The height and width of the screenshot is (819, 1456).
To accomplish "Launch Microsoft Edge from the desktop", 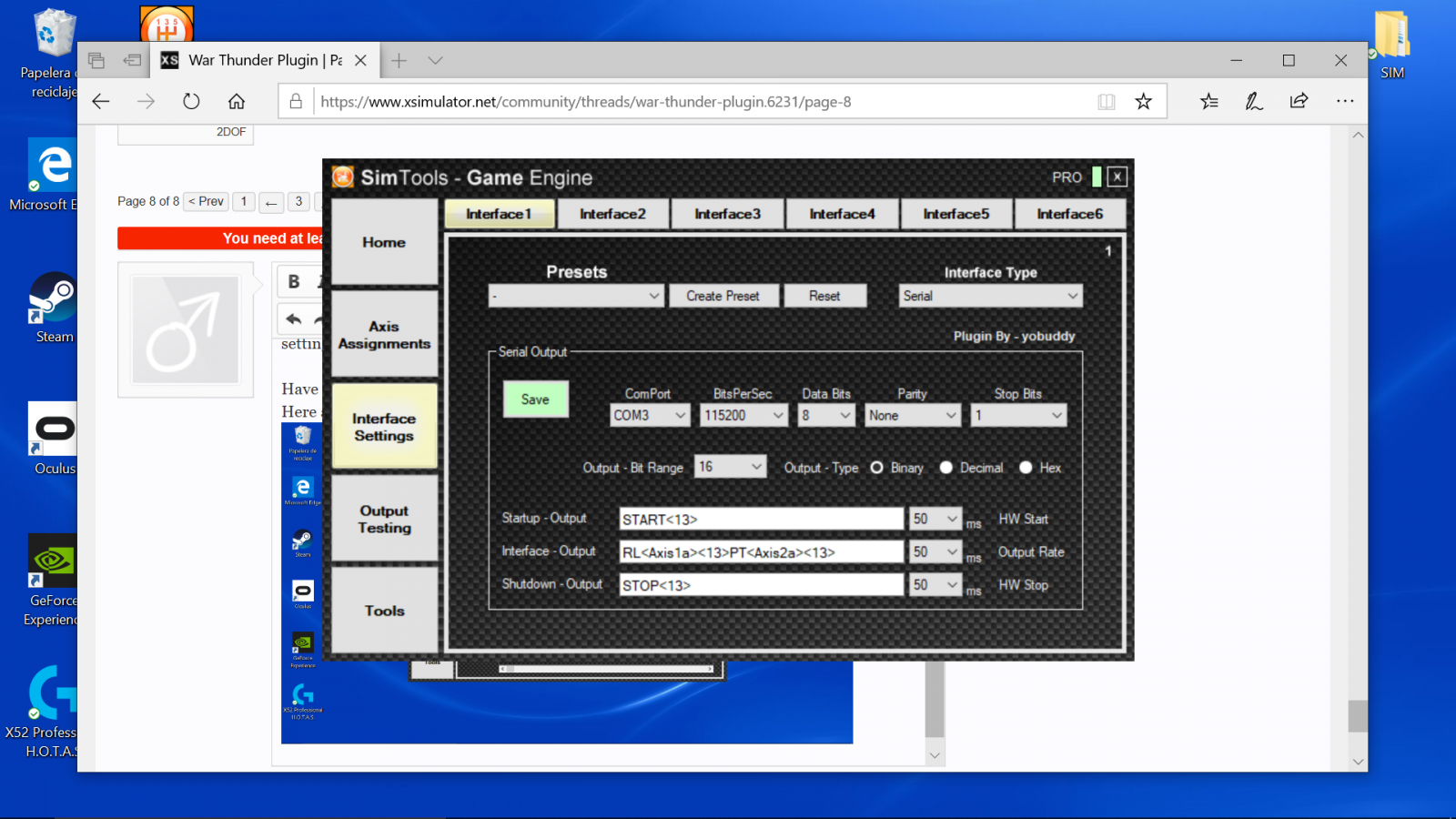I will click(x=53, y=173).
